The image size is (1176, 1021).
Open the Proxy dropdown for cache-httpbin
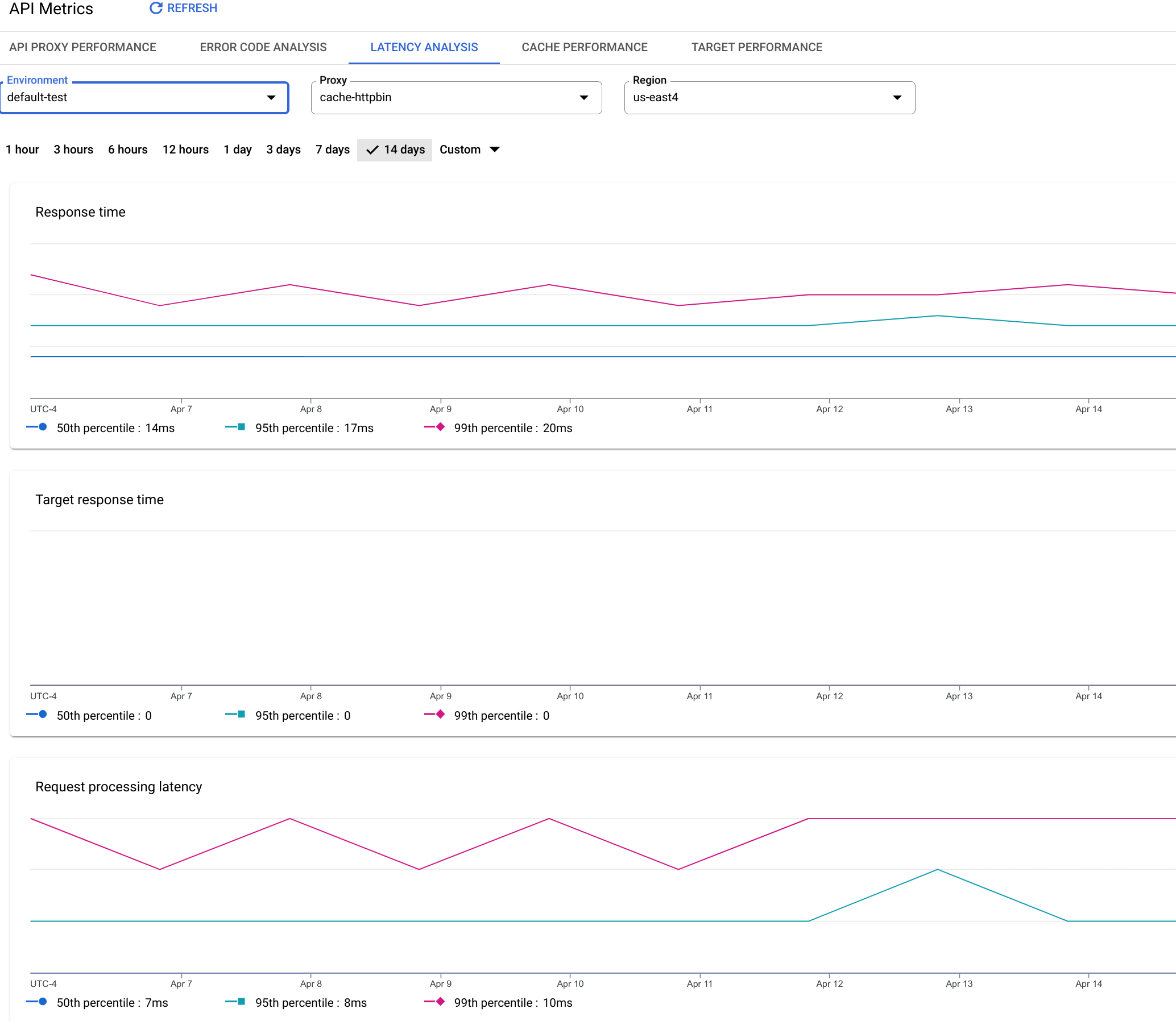[583, 97]
